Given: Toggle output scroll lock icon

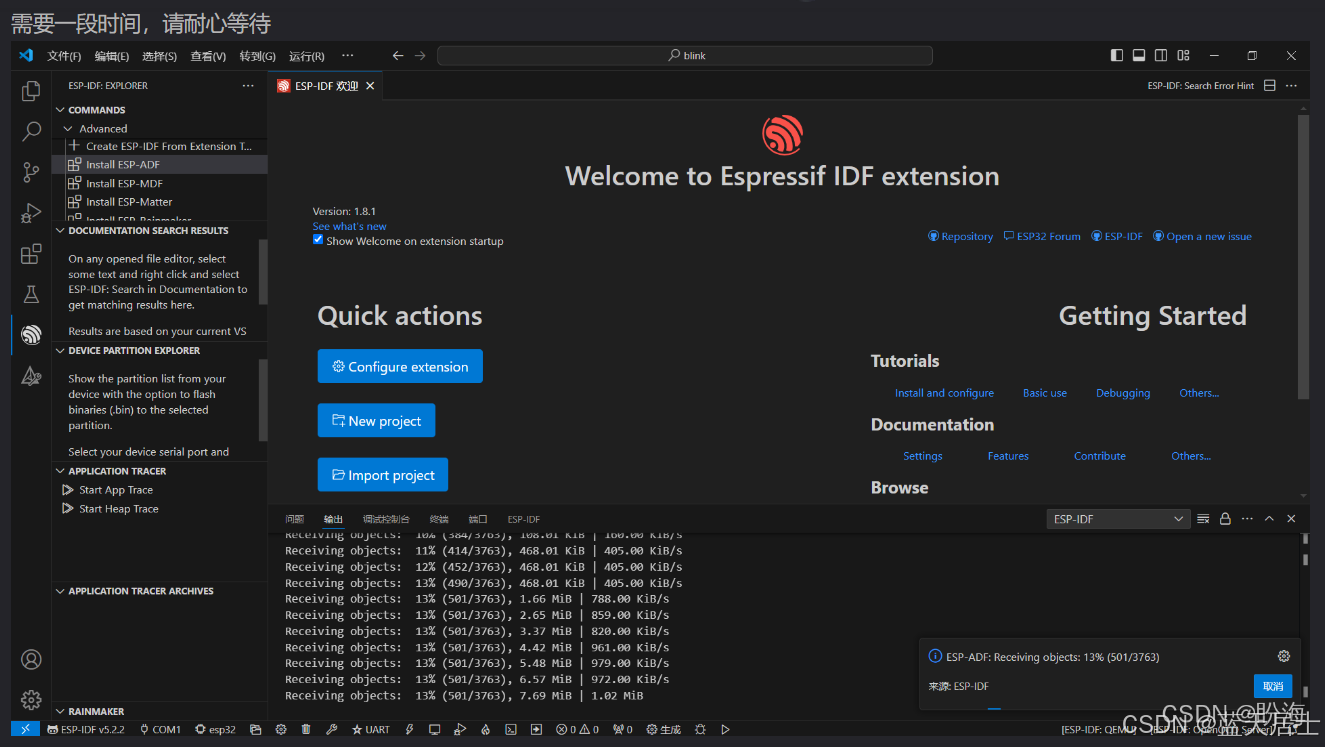Looking at the screenshot, I should (x=1225, y=519).
